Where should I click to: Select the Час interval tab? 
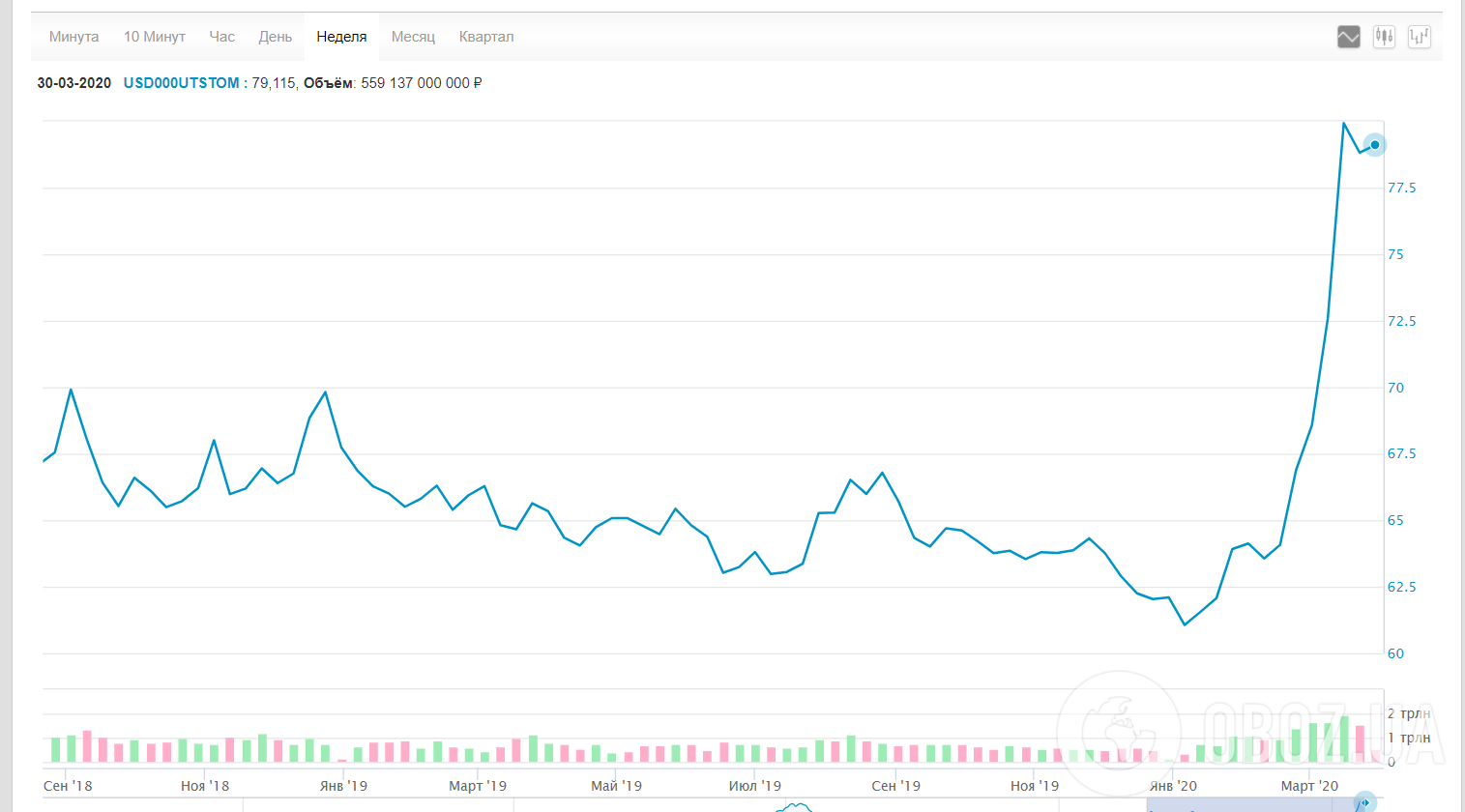coord(222,37)
